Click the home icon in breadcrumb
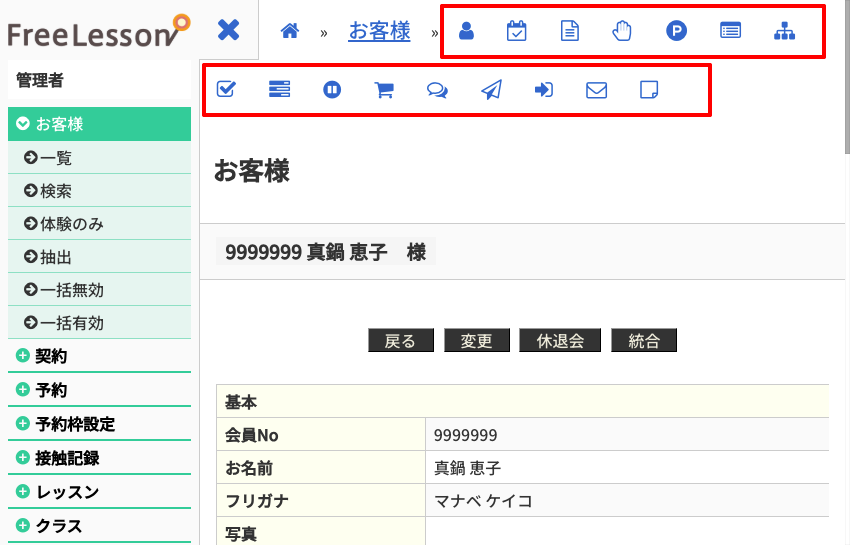Image resolution: width=850 pixels, height=545 pixels. pos(290,31)
